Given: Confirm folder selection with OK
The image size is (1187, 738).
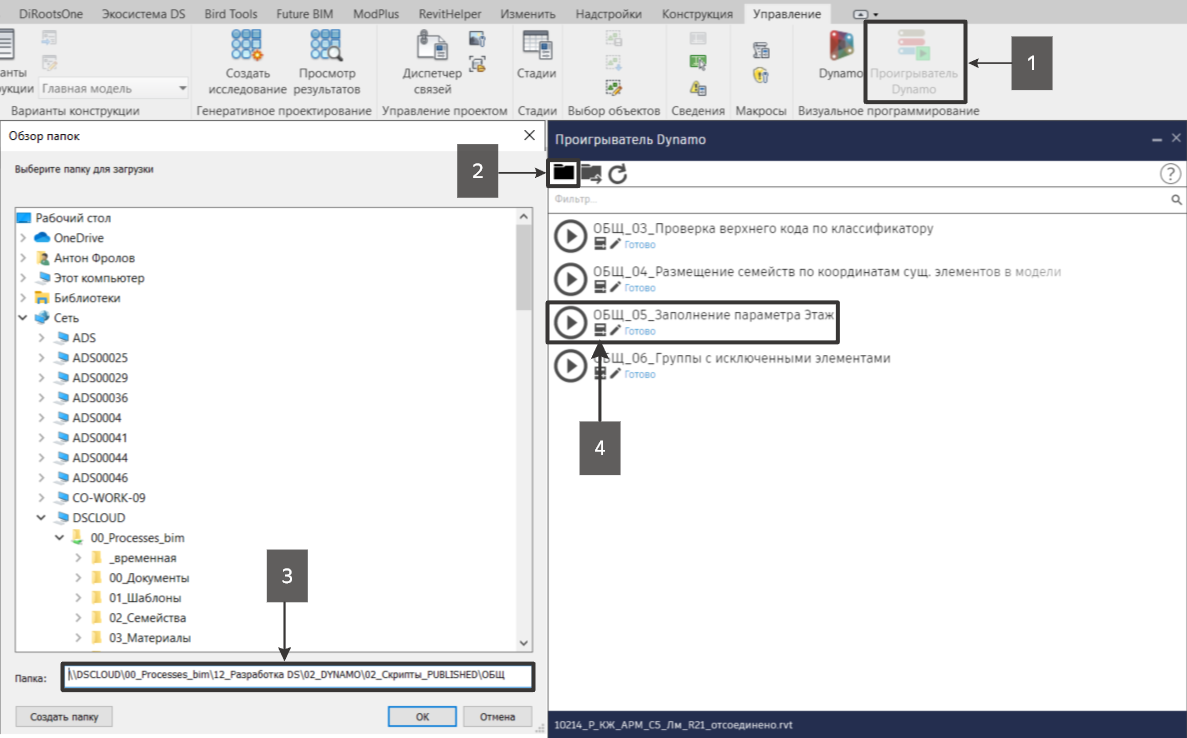Looking at the screenshot, I should click(422, 717).
